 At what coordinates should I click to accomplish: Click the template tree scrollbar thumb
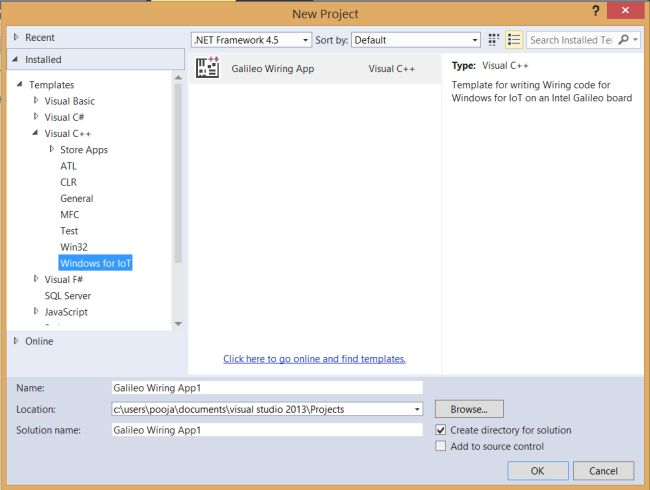(x=178, y=173)
